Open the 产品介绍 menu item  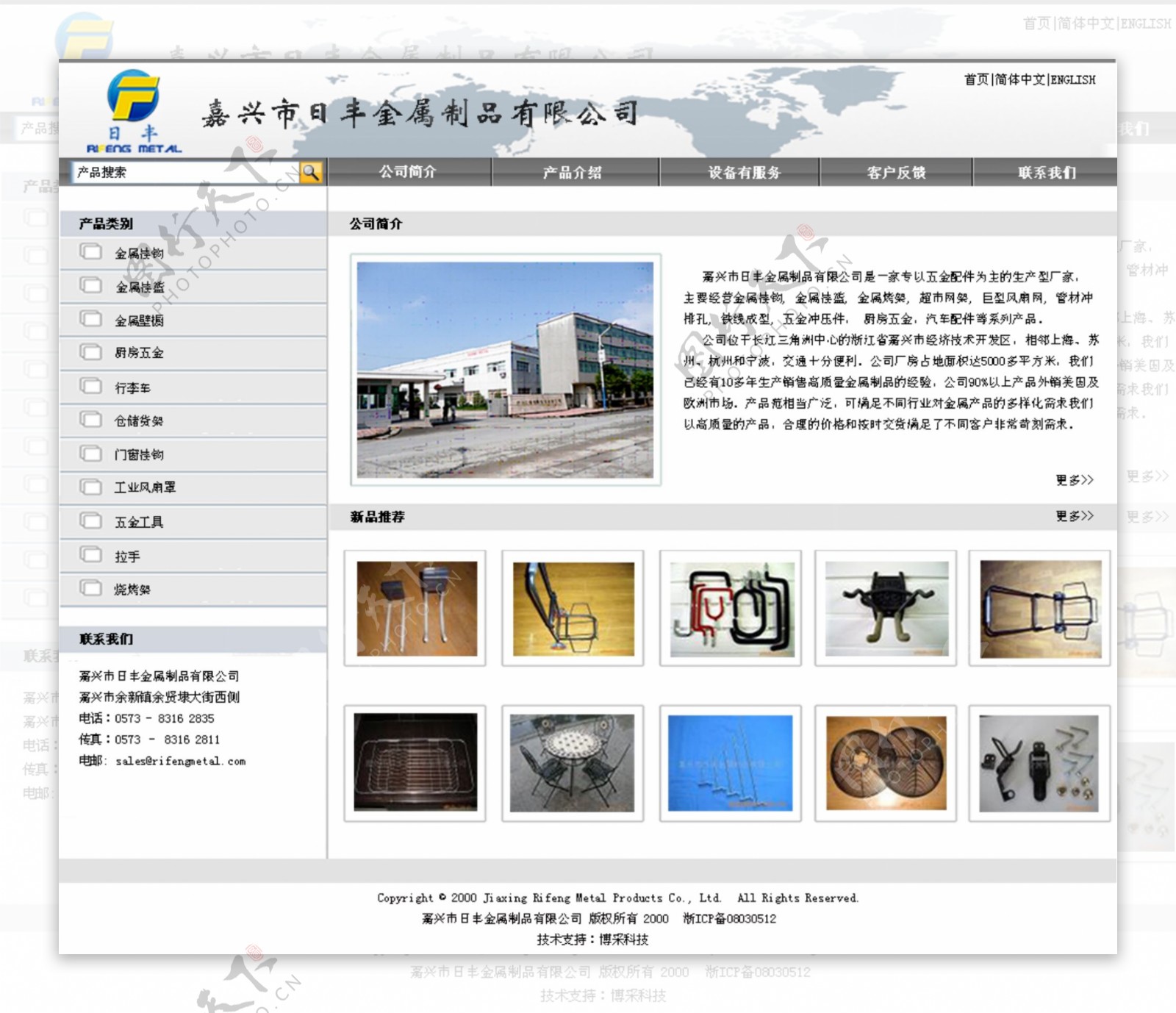click(x=573, y=172)
